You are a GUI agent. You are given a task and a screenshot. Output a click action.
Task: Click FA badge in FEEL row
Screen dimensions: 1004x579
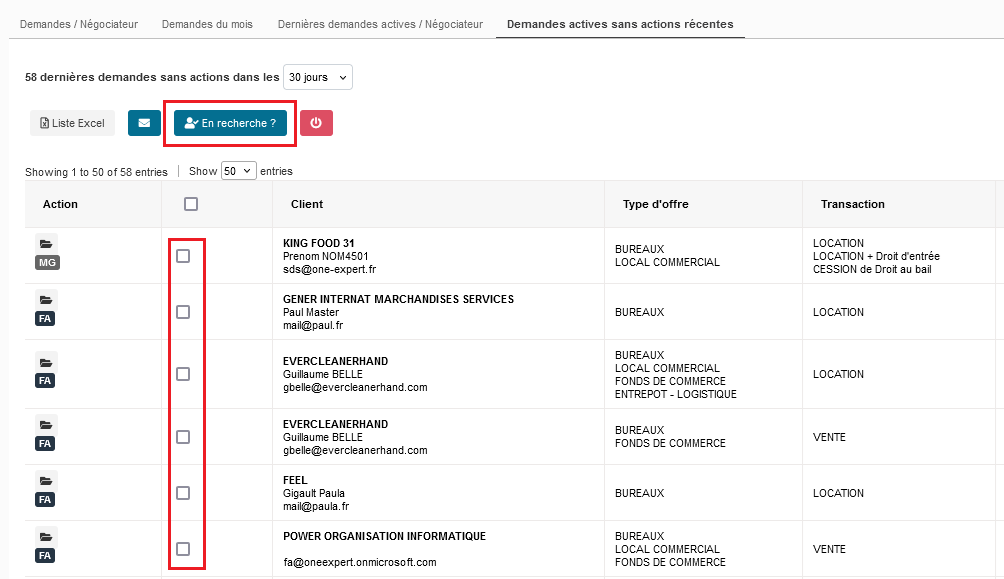pyautogui.click(x=46, y=499)
